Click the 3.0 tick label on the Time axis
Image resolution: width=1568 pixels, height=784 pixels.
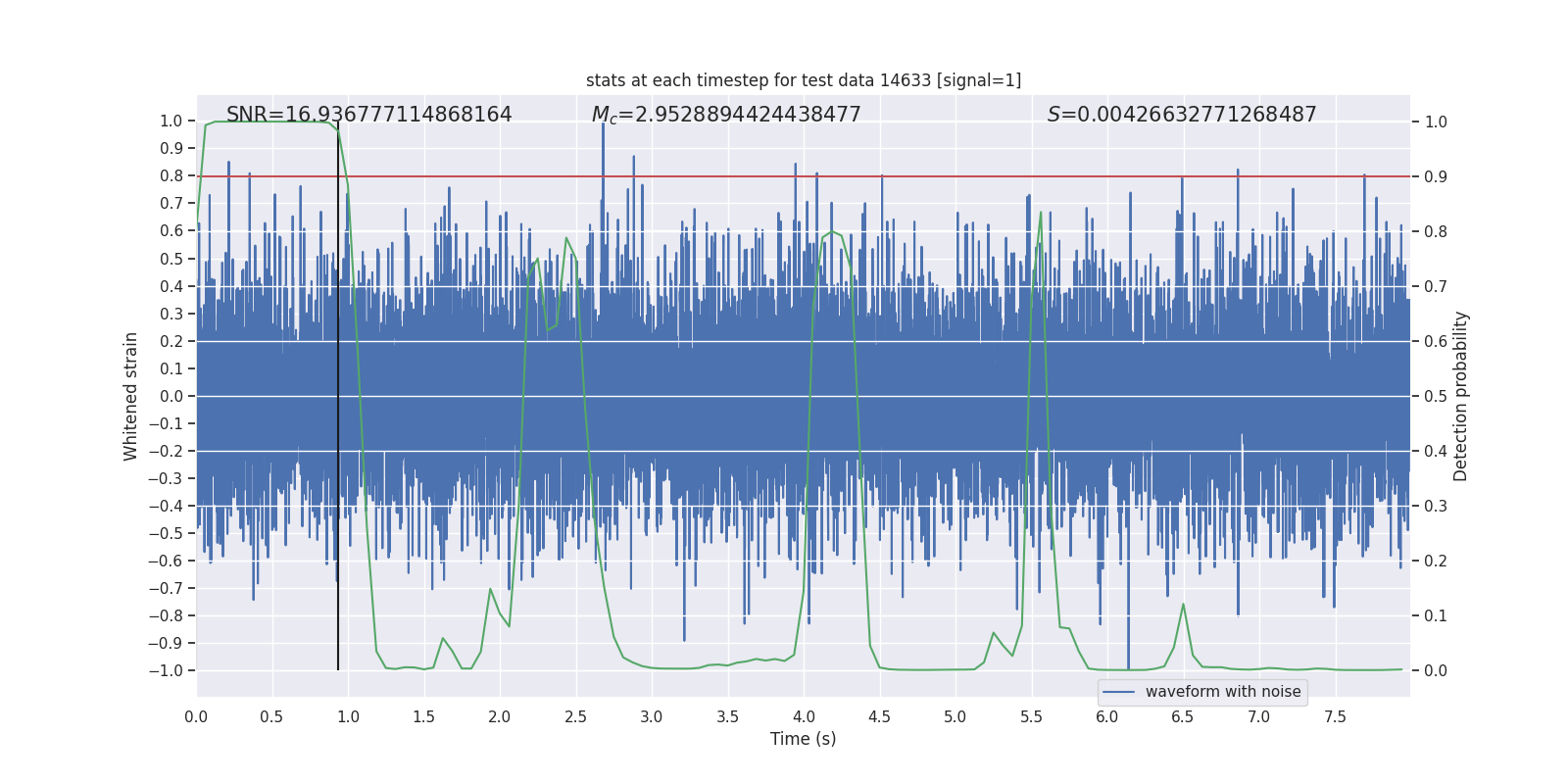[652, 716]
